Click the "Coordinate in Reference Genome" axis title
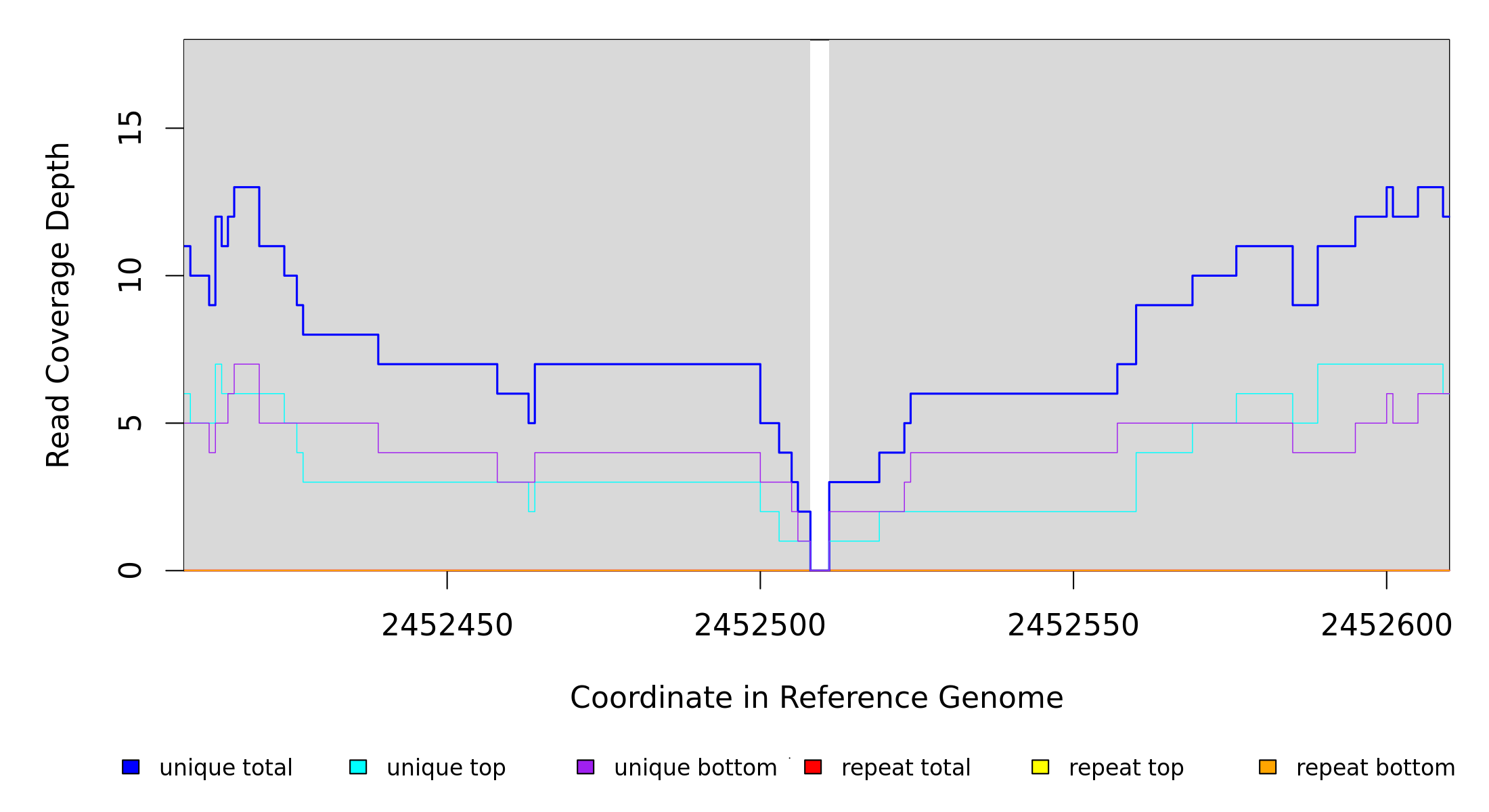Screen dimensions: 1489x812 pos(816,698)
